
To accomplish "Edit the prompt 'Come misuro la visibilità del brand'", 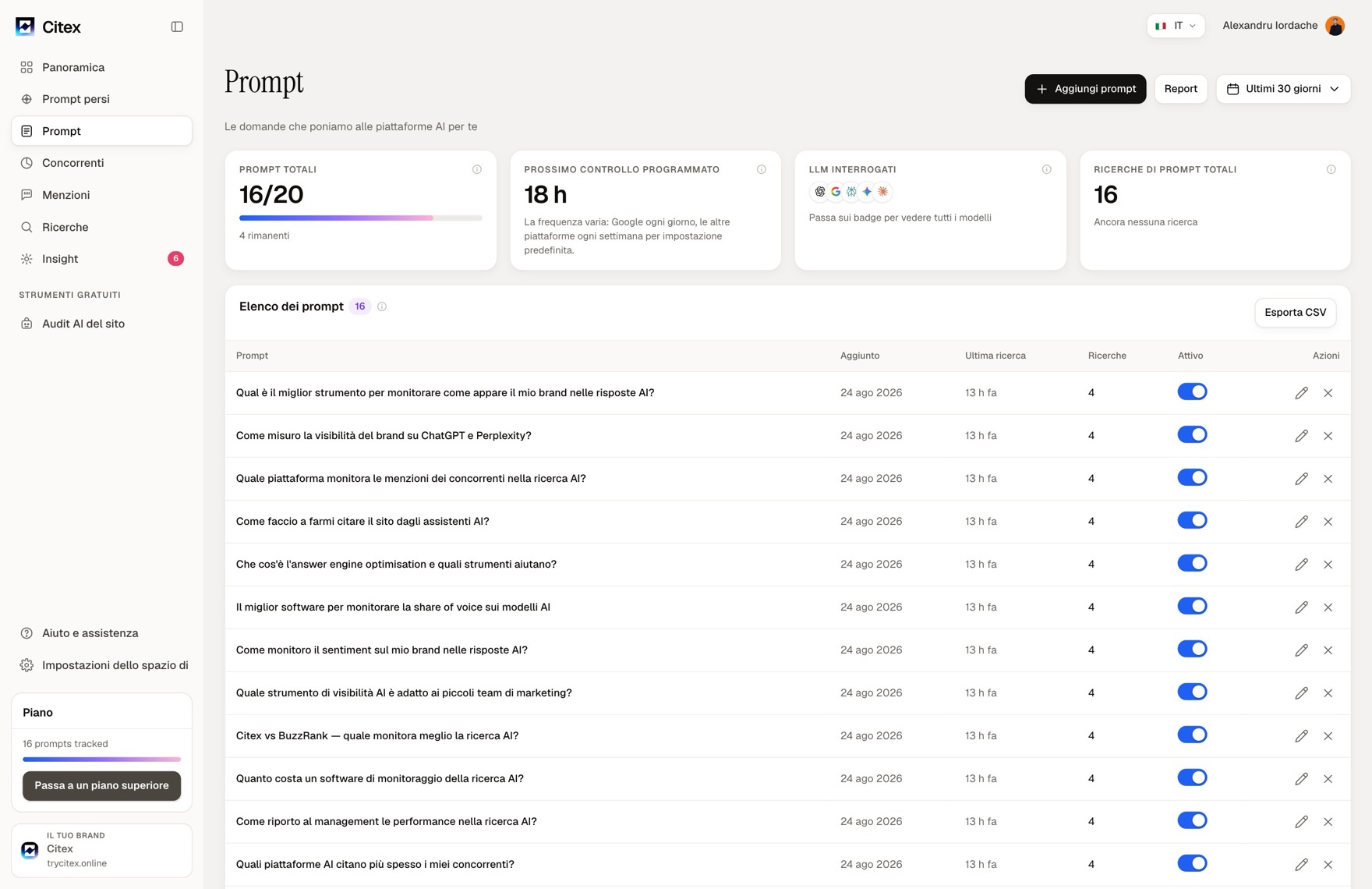I will coord(1301,436).
